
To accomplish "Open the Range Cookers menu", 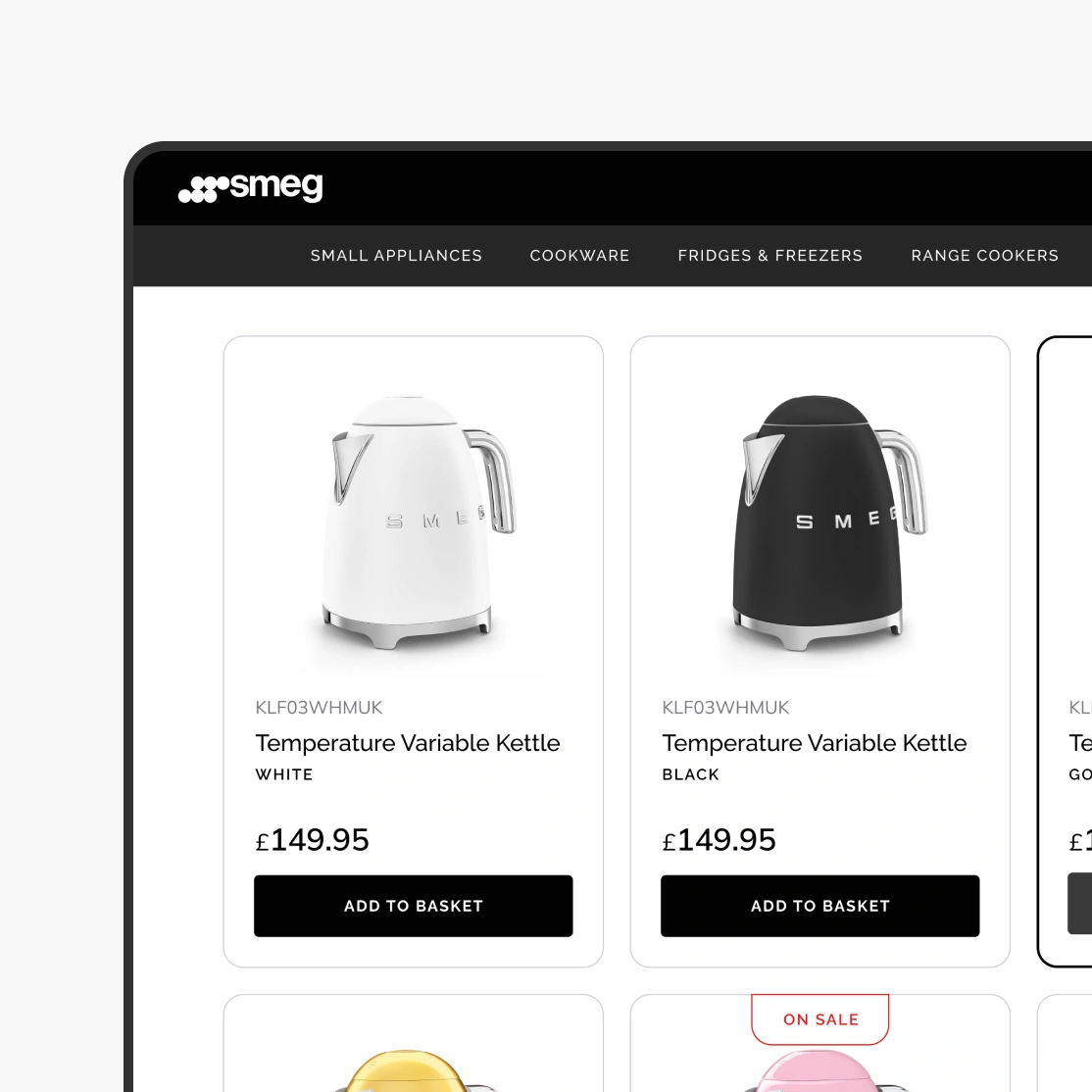I will pos(985,256).
